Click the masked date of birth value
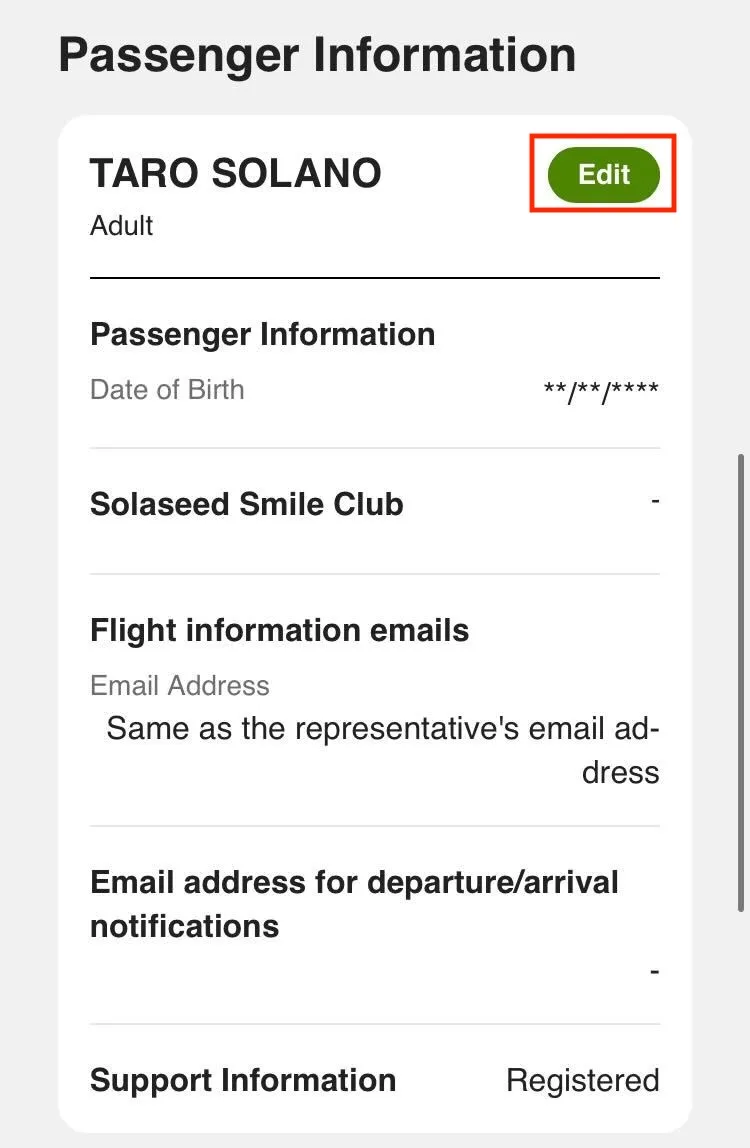This screenshot has height=1148, width=750. [601, 391]
